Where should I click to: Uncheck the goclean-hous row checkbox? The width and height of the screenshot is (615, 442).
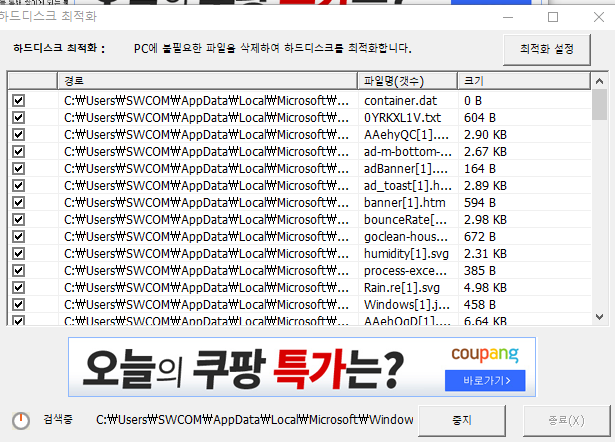coord(18,236)
